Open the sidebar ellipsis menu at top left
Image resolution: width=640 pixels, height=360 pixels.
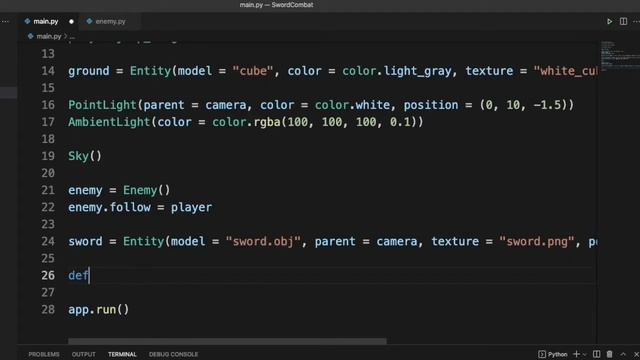[5, 21]
